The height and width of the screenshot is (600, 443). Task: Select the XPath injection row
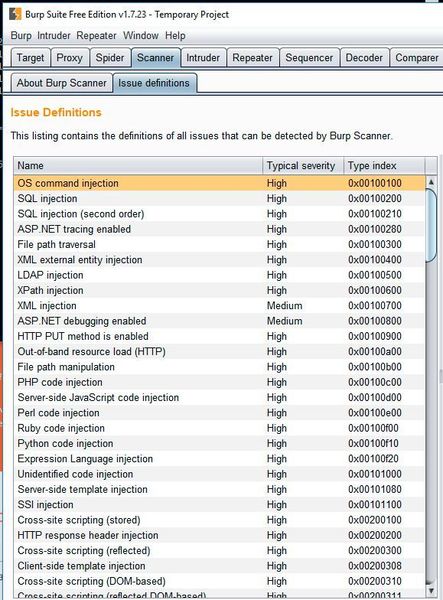tap(219, 290)
